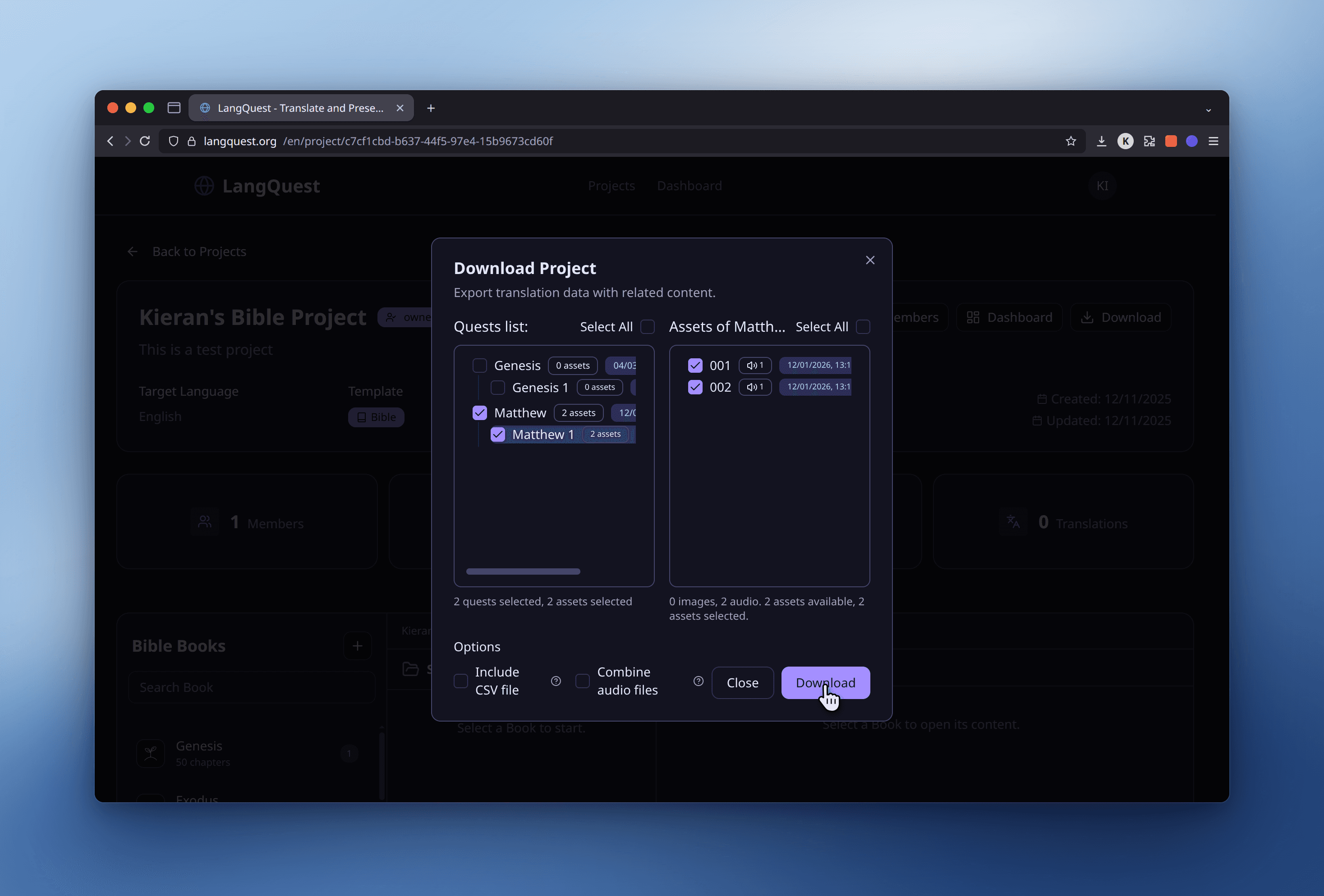The image size is (1324, 896).
Task: Select the Matthew 1 quest row label
Action: coord(543,434)
